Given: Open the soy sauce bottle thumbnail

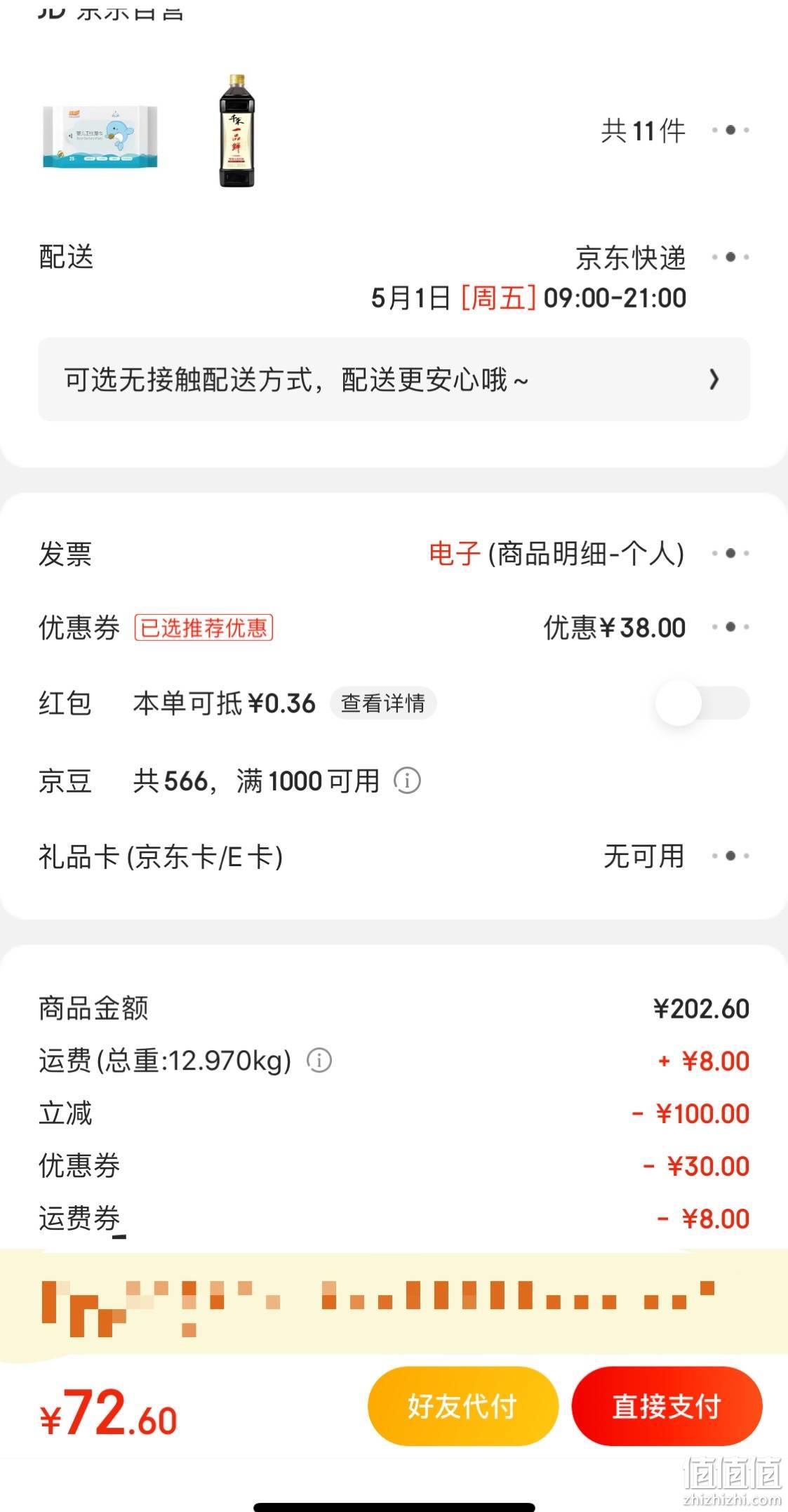Looking at the screenshot, I should coord(236,131).
